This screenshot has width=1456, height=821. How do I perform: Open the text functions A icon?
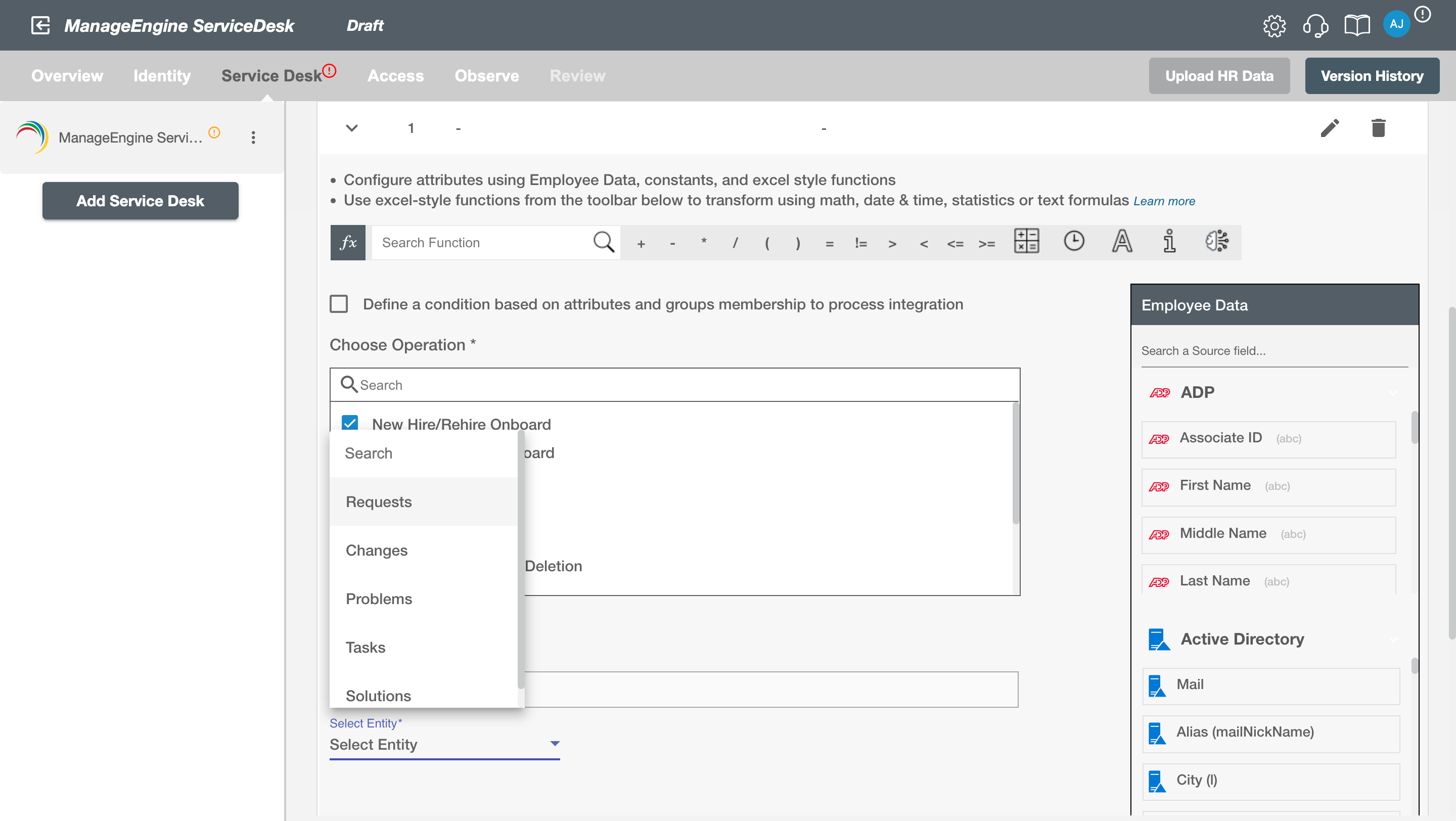(x=1122, y=241)
